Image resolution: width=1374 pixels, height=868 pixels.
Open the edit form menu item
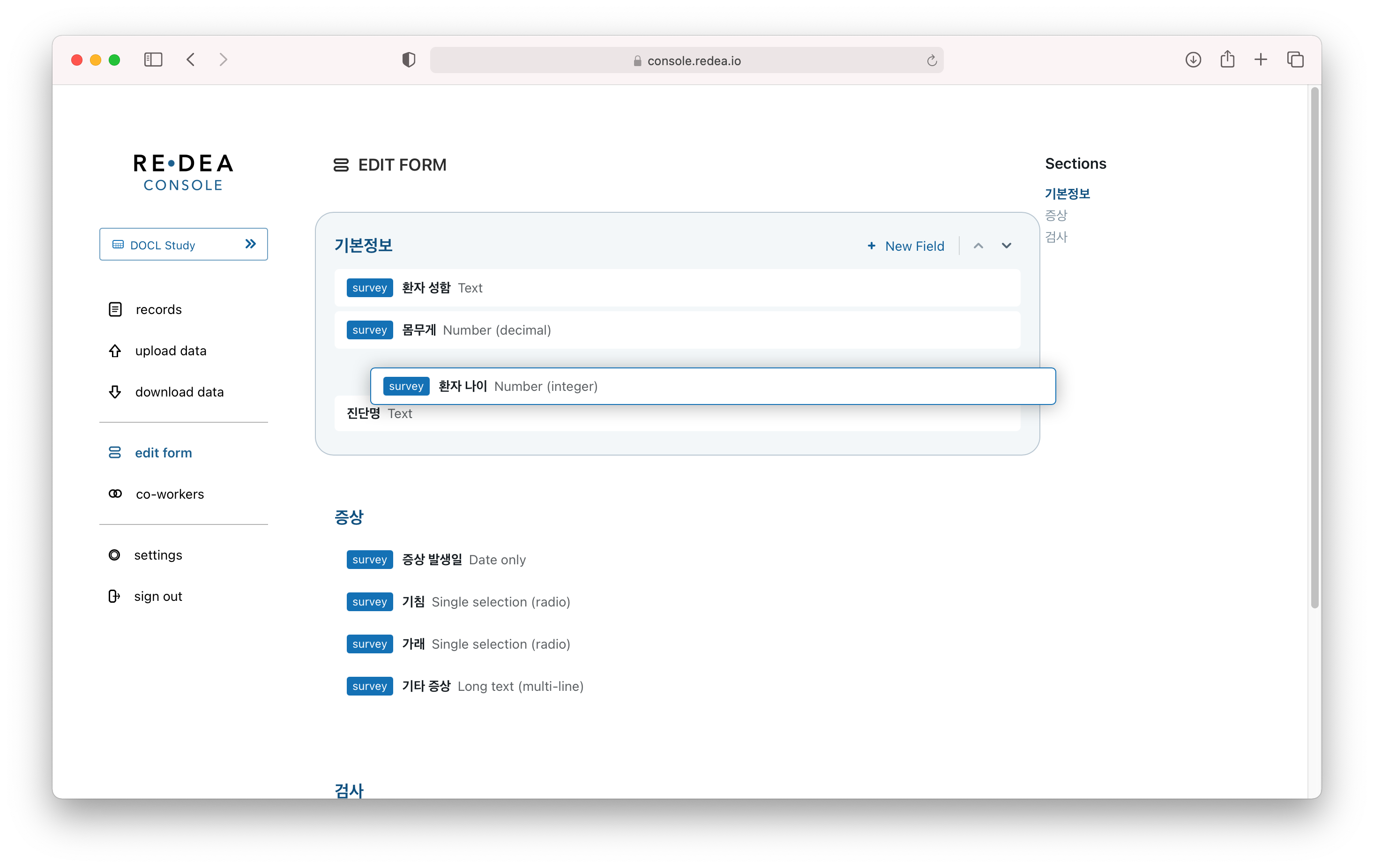click(163, 453)
